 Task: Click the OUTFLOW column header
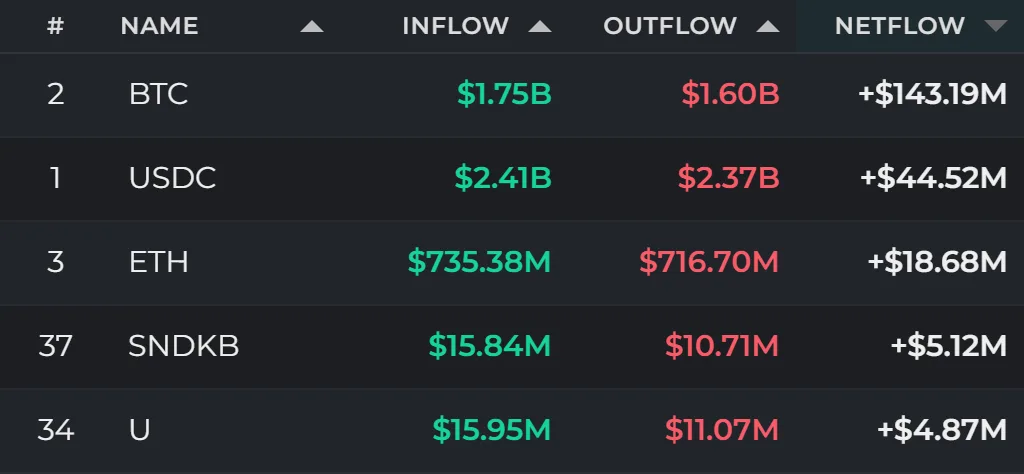coord(670,26)
